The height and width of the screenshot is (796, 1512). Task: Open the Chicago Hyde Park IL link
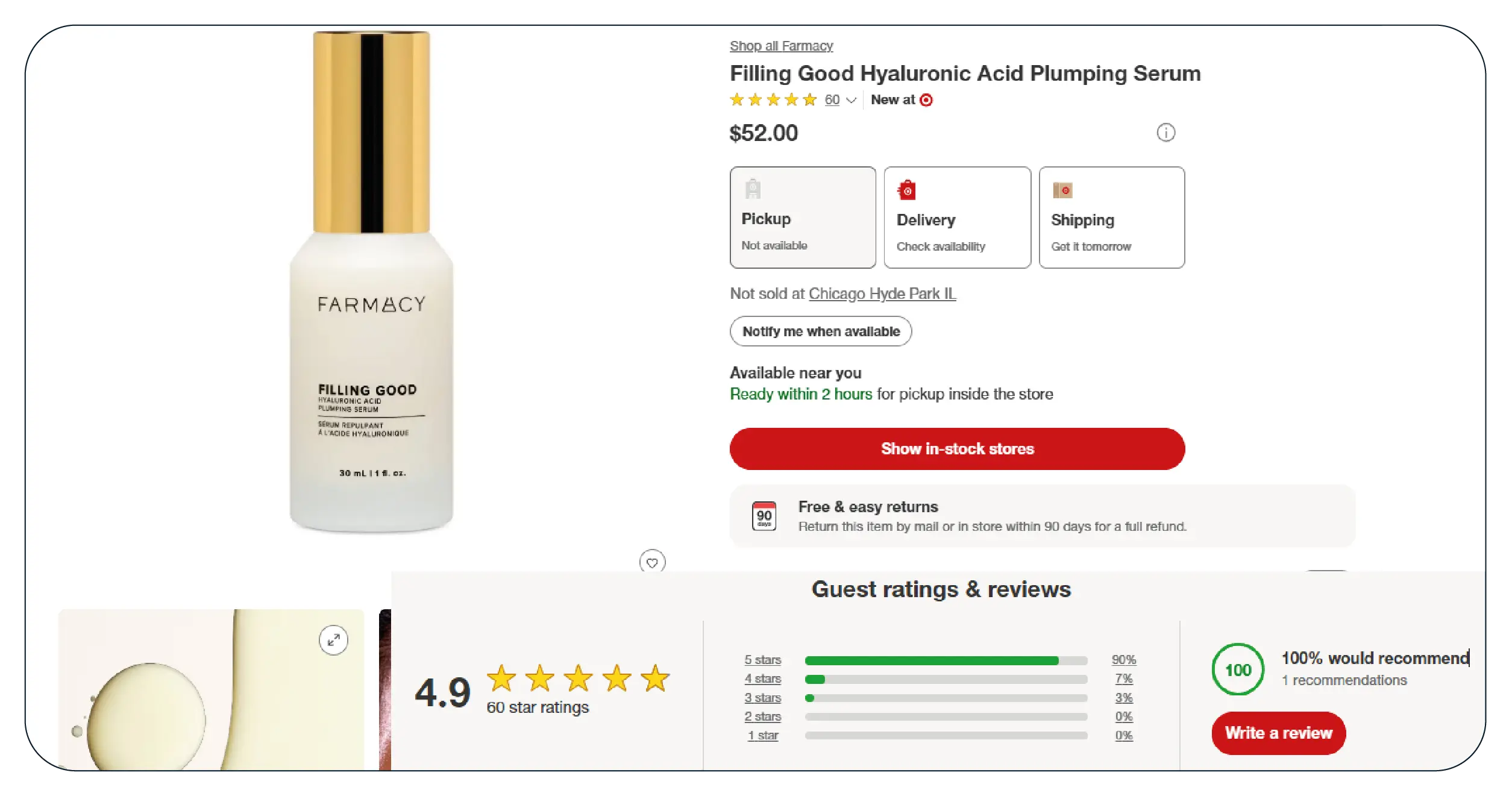[882, 293]
